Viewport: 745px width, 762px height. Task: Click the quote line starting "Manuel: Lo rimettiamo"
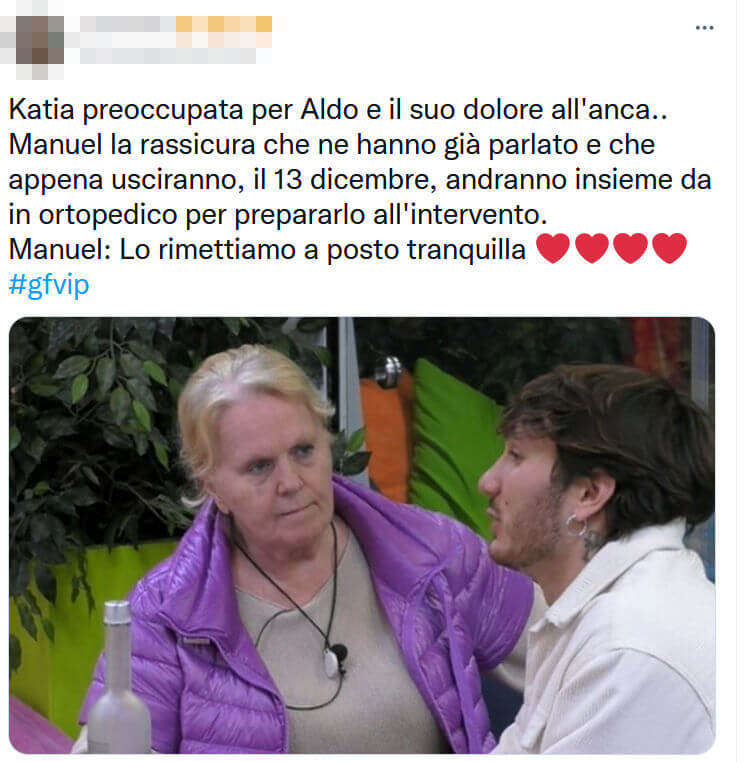(267, 249)
